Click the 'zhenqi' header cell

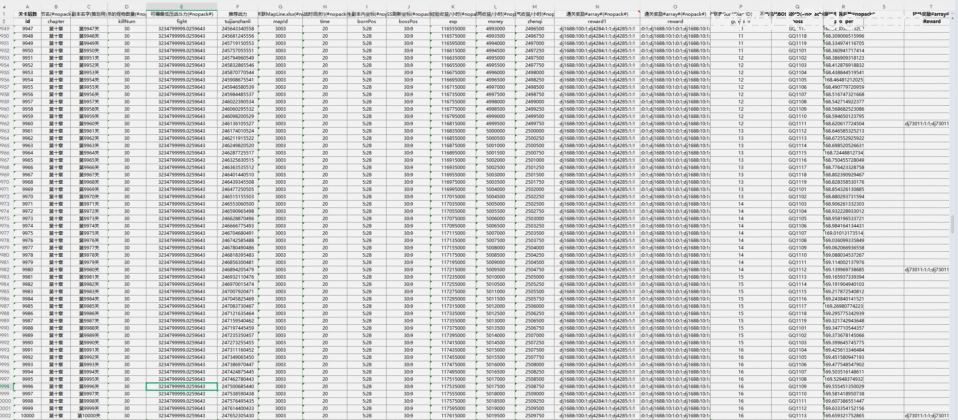tap(534, 19)
